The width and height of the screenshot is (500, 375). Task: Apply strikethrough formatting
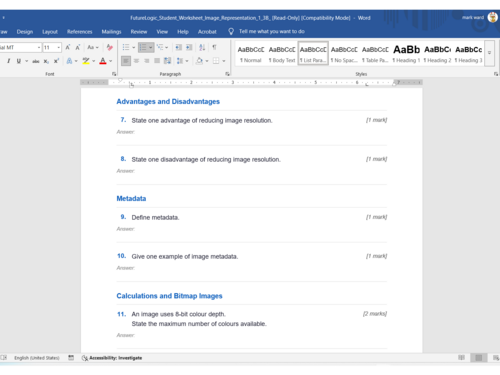pos(36,61)
